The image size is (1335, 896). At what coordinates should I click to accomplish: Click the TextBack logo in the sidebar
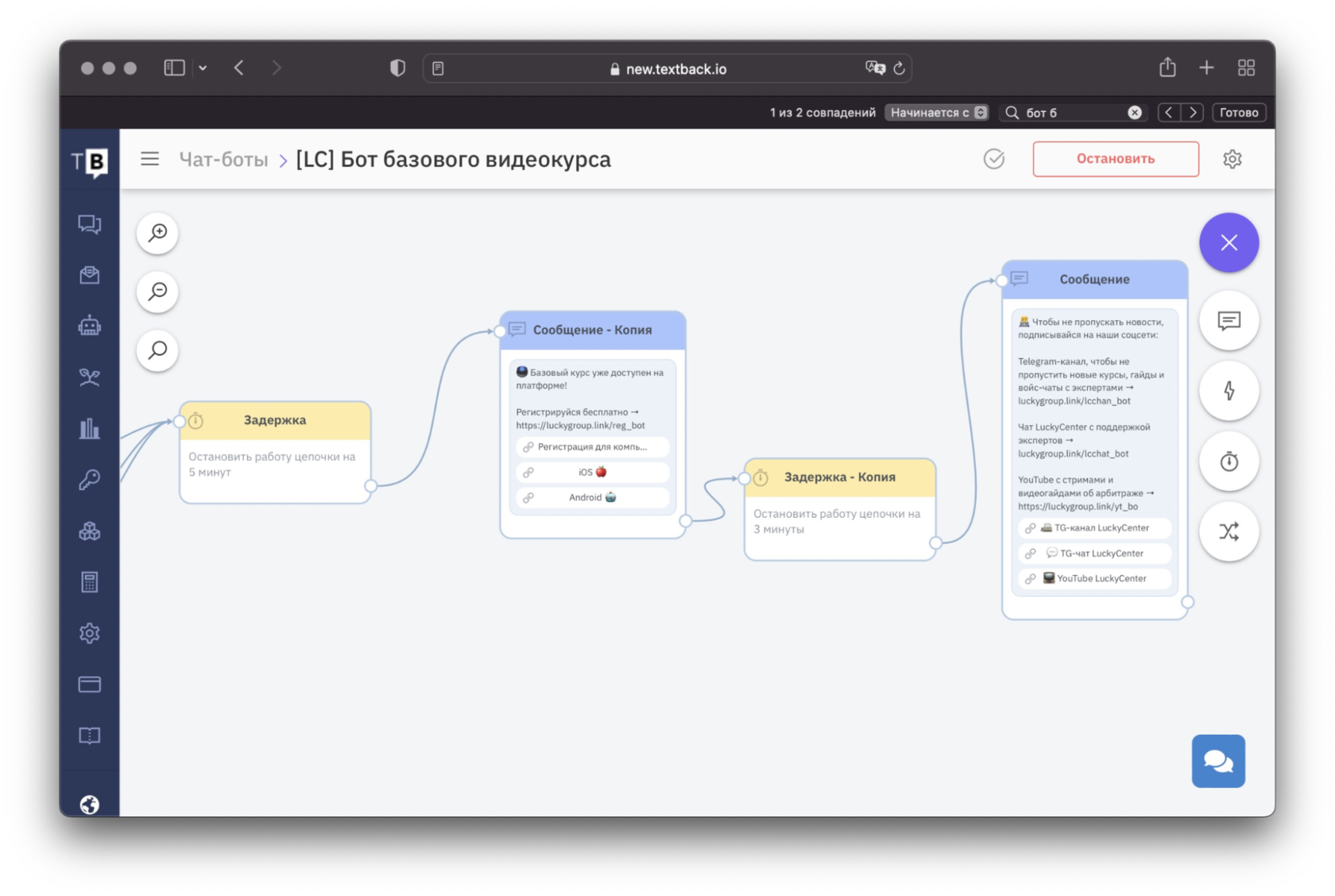pyautogui.click(x=90, y=161)
